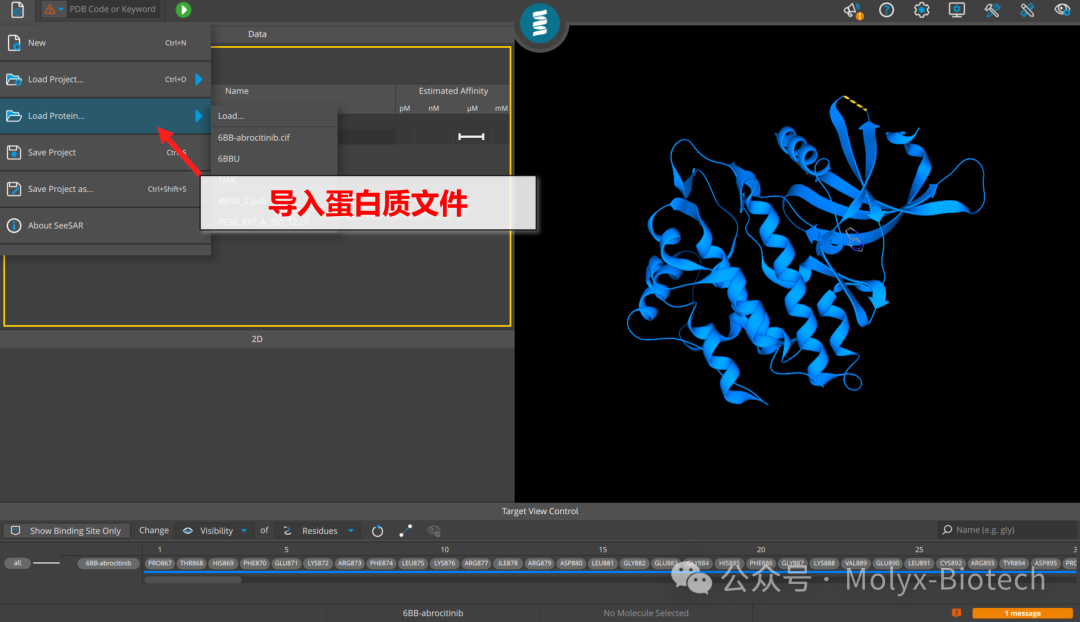Viewport: 1080px width, 622px height.
Task: Click the greyed surface icon in Target View Control
Action: [x=434, y=531]
